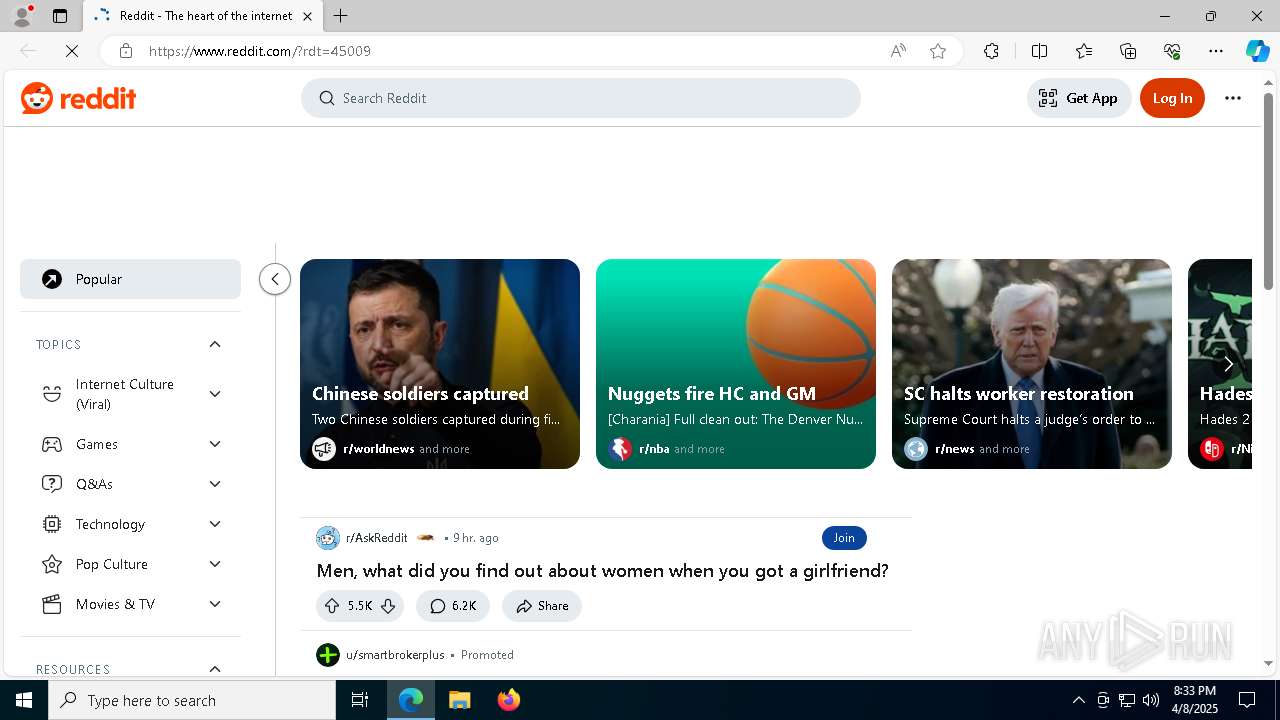Click the Log In button

click(x=1172, y=98)
